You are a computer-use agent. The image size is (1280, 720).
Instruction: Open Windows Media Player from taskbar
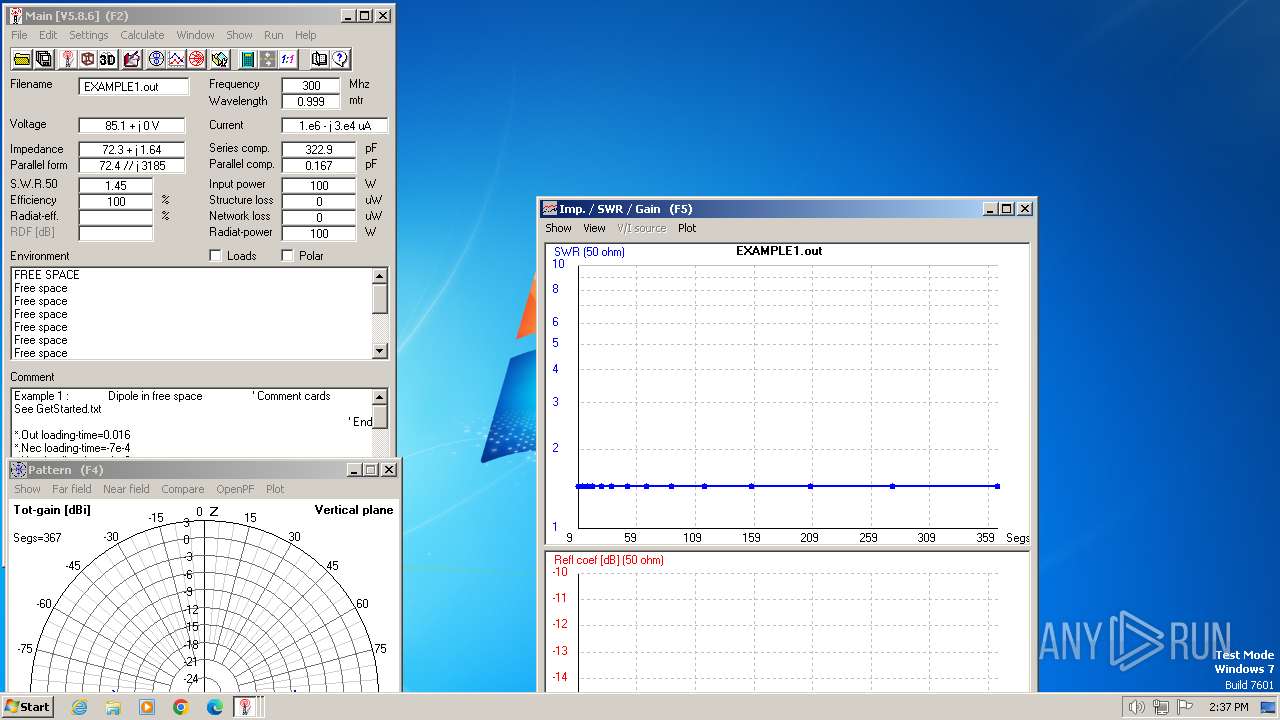(x=147, y=707)
